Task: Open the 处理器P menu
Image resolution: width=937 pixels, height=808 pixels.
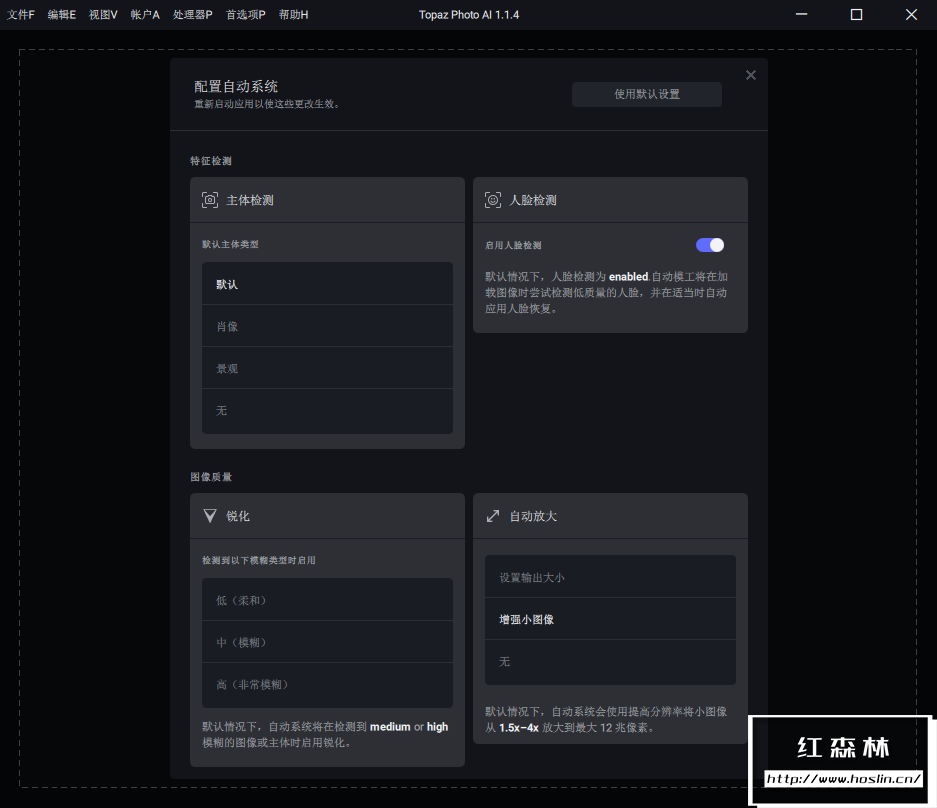Action: click(x=192, y=14)
